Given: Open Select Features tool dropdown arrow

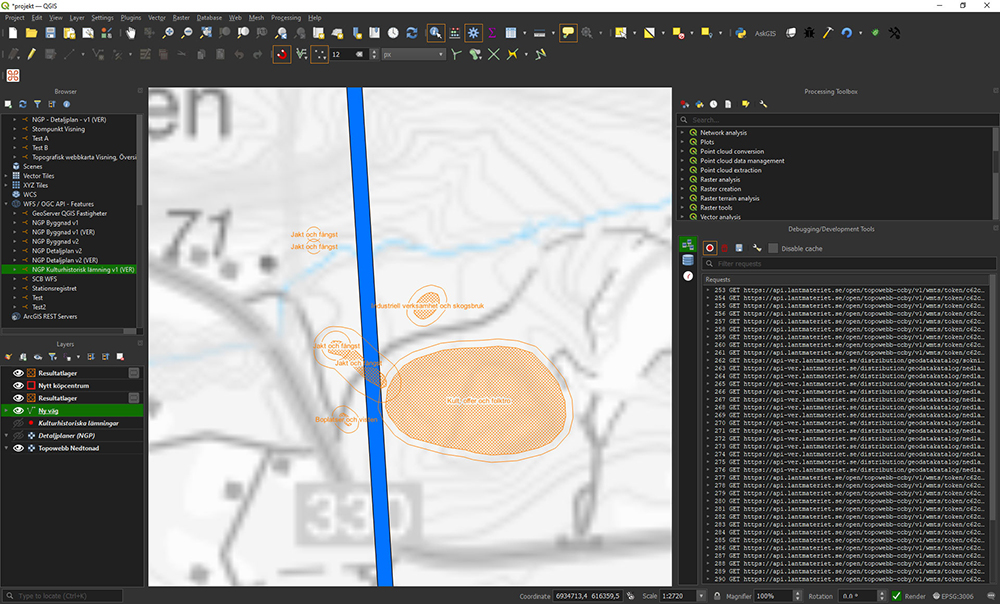Looking at the screenshot, I should pos(635,33).
